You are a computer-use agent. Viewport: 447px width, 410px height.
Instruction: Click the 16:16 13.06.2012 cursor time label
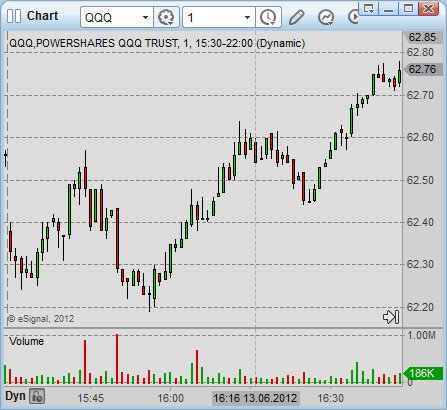coord(255,398)
